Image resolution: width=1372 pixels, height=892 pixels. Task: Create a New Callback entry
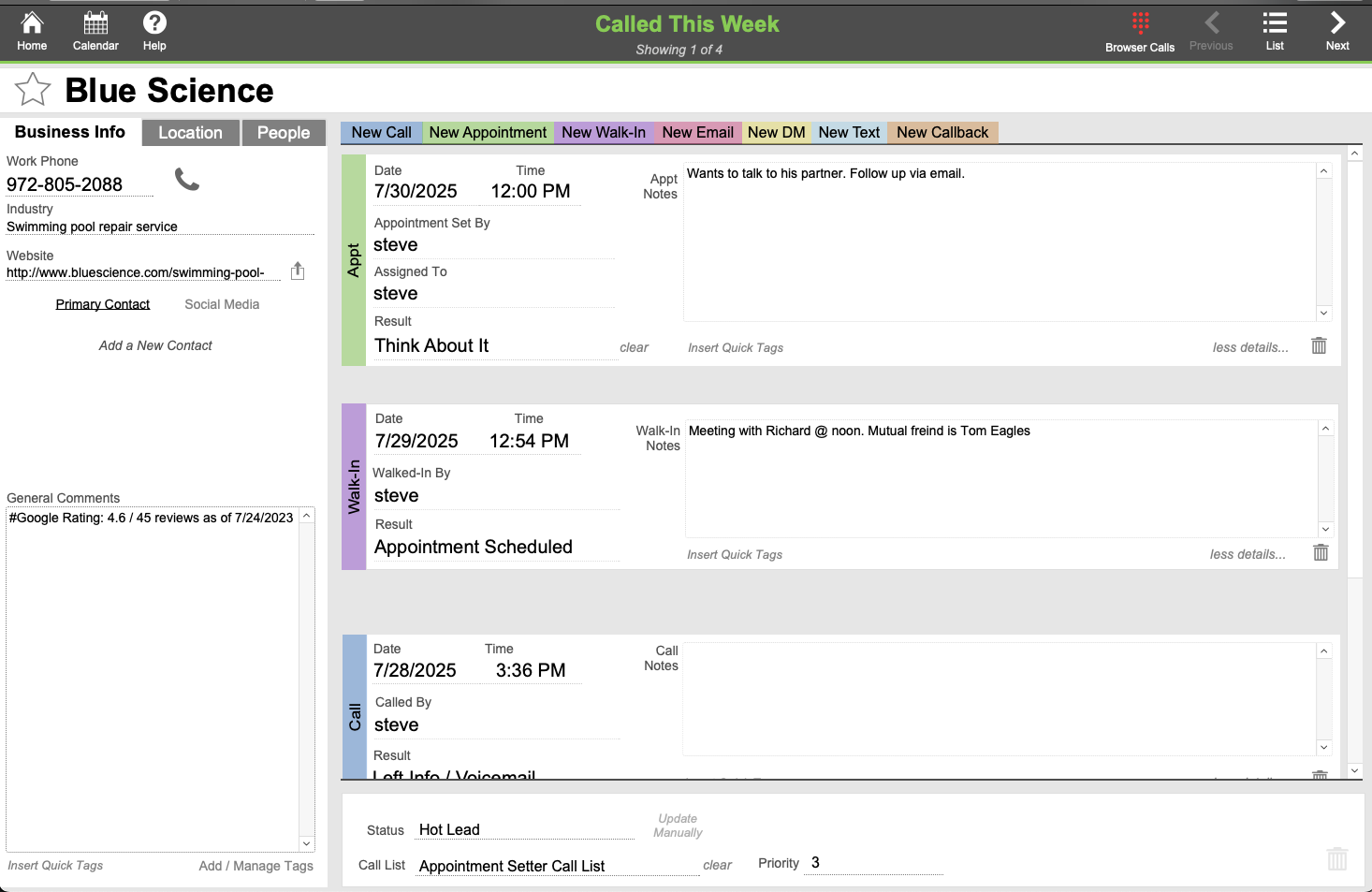point(942,133)
